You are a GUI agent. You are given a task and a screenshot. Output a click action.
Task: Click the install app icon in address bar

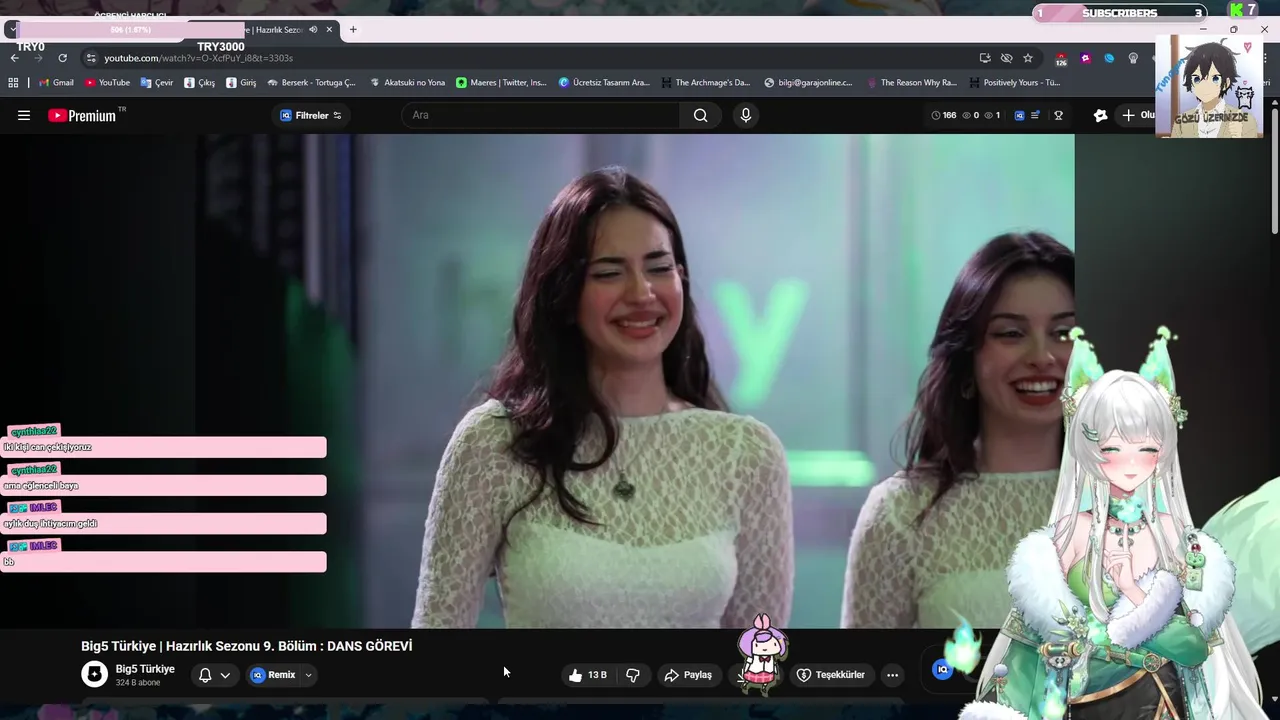985,58
